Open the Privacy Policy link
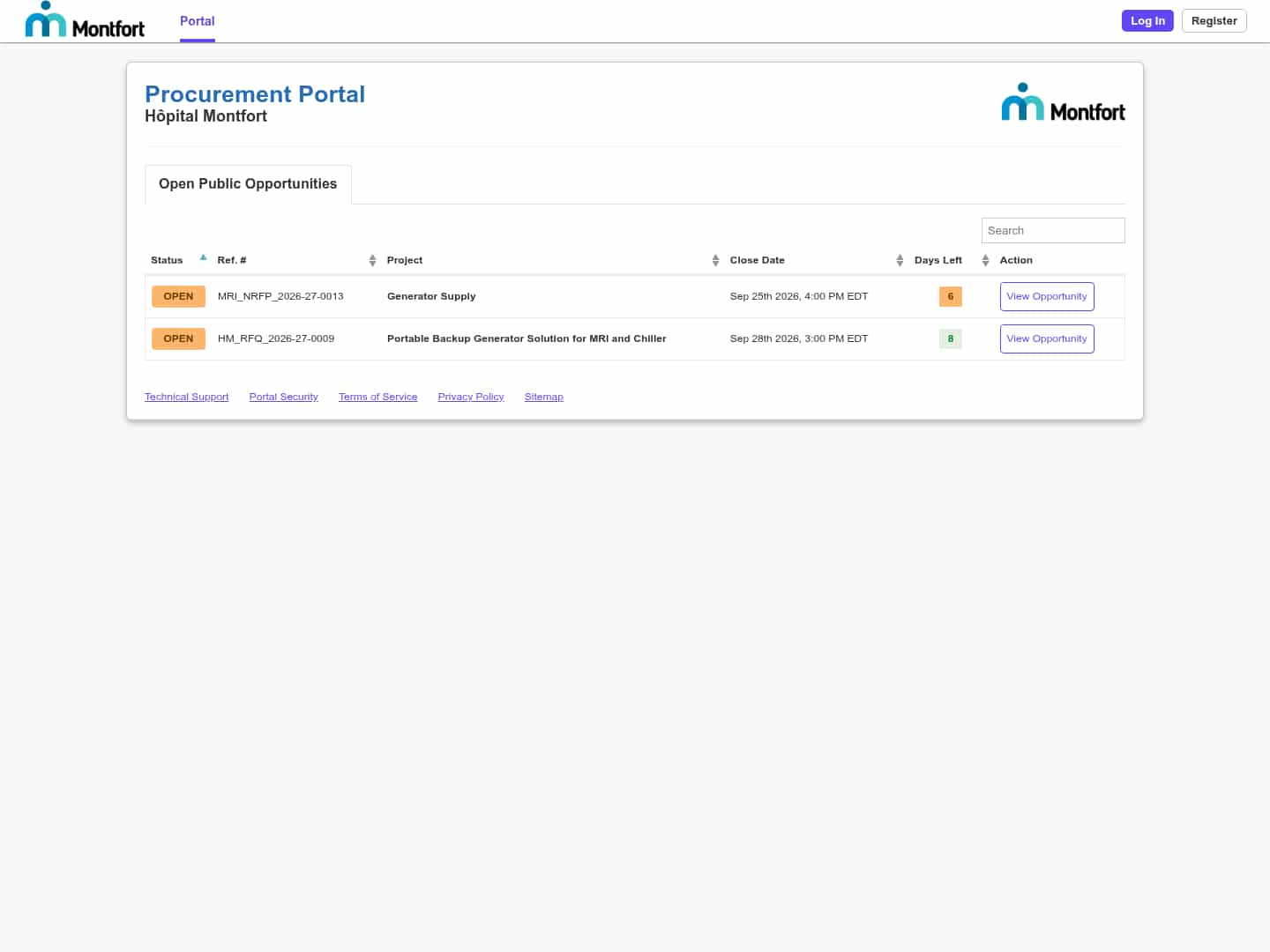The height and width of the screenshot is (952, 1270). tap(471, 397)
